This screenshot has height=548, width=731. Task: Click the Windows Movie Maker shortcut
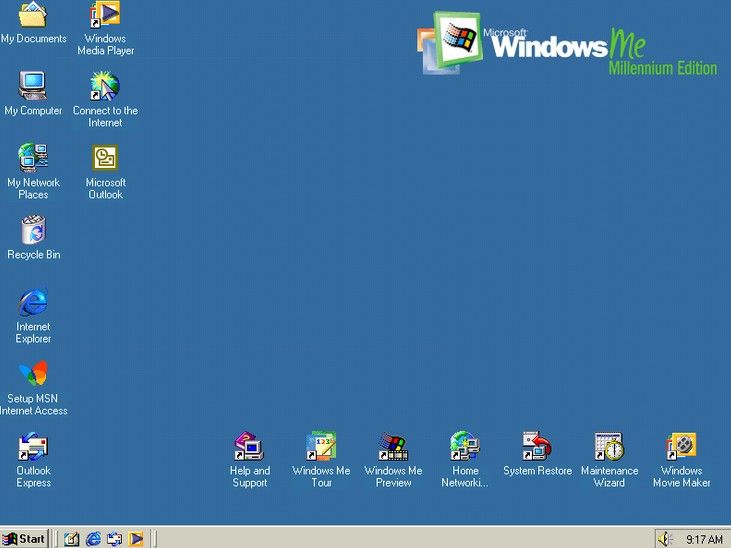click(681, 447)
